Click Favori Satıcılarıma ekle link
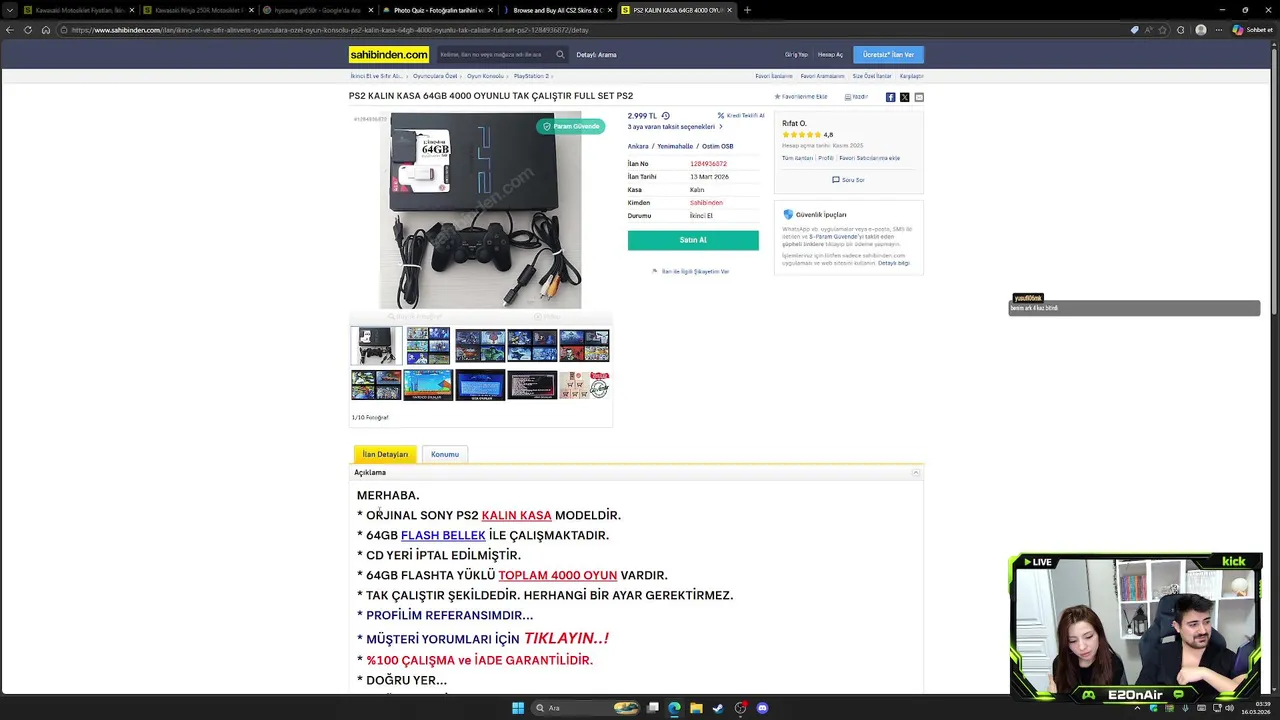 click(x=869, y=158)
